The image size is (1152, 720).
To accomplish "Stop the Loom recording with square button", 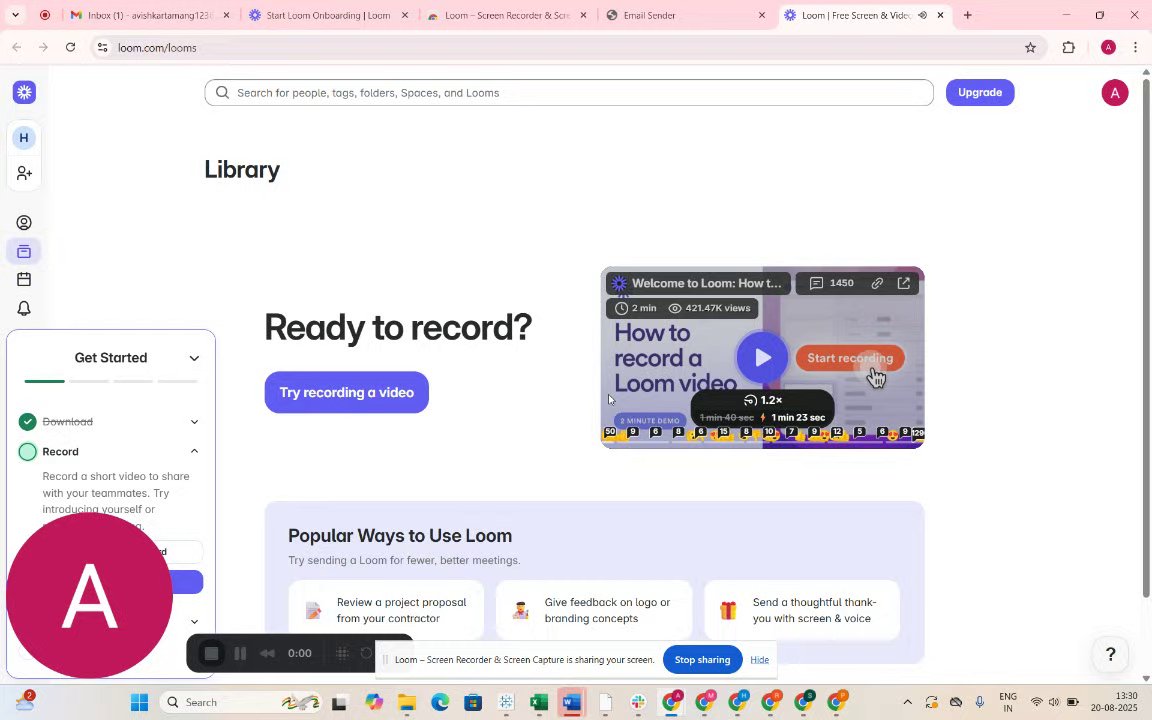I will click(212, 653).
